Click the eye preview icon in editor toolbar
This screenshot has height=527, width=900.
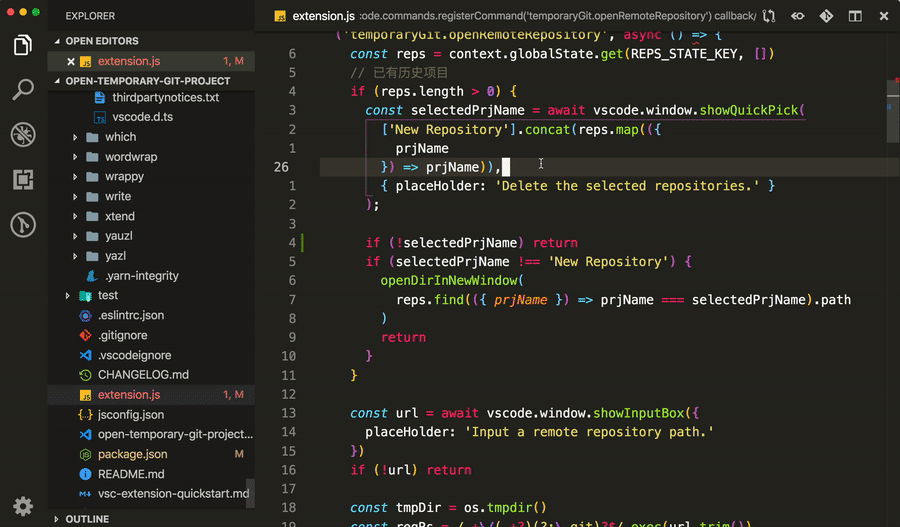798,16
